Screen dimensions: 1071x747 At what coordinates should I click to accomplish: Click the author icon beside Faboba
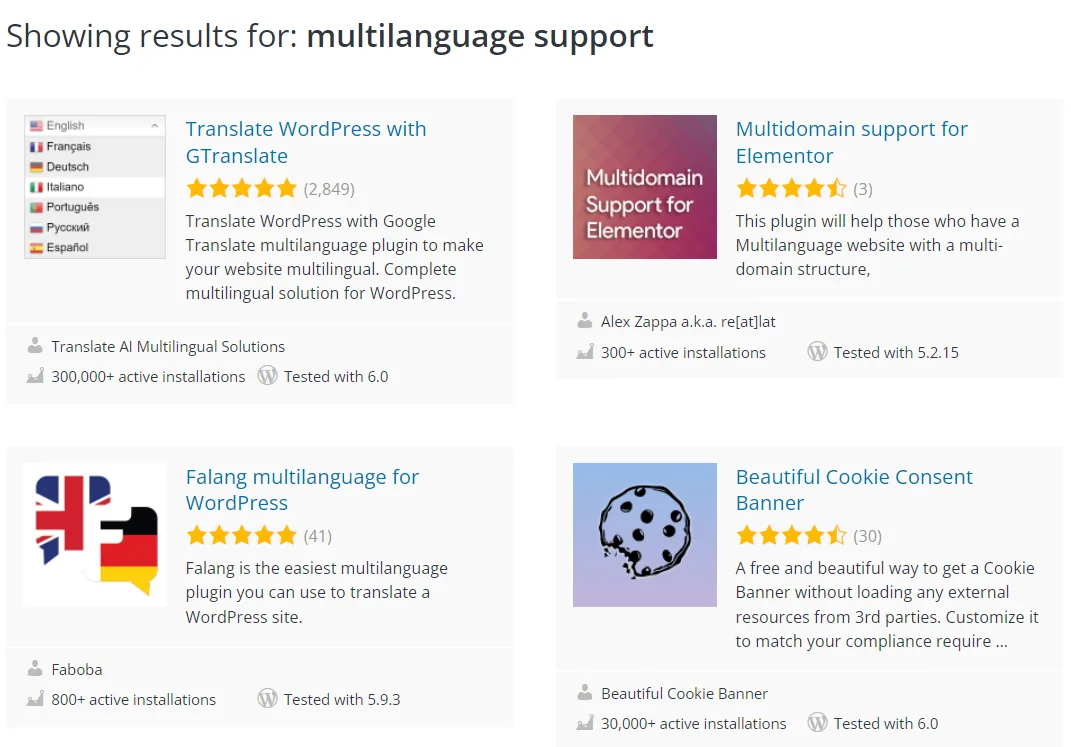[35, 669]
